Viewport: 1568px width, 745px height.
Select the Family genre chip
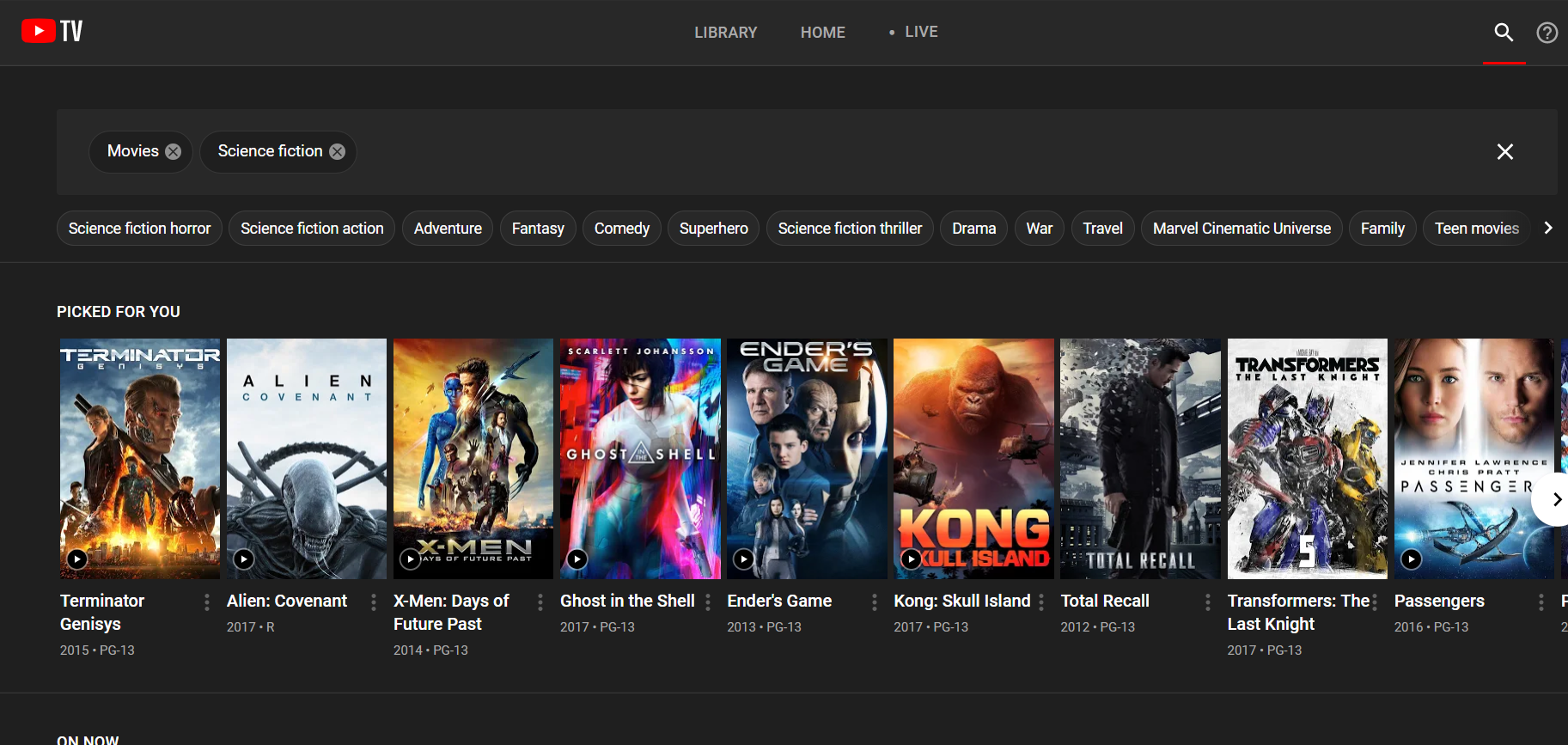pyautogui.click(x=1382, y=228)
